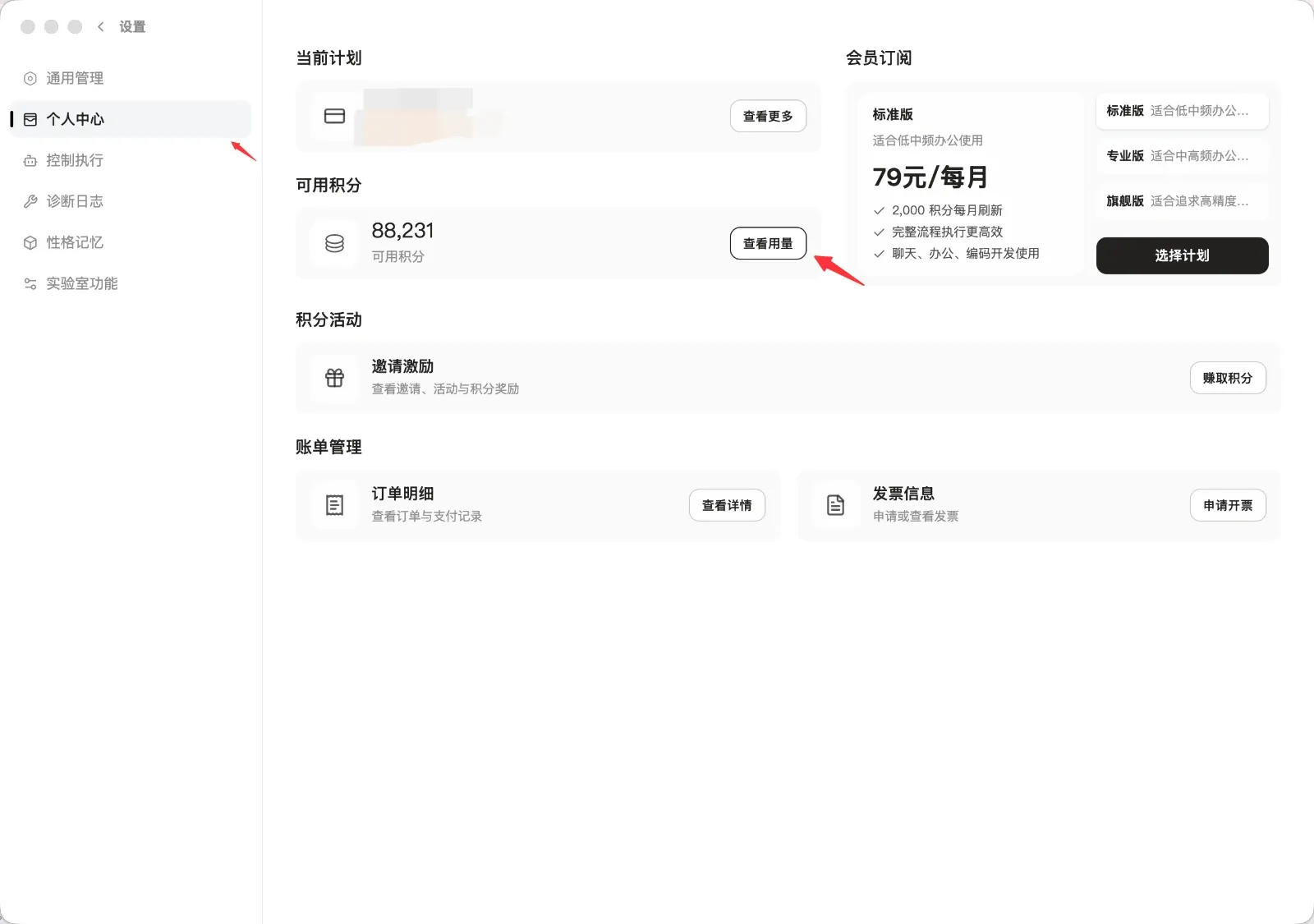Open 性格记忆 sidebar item
Viewport: 1314px width, 924px height.
coord(131,242)
